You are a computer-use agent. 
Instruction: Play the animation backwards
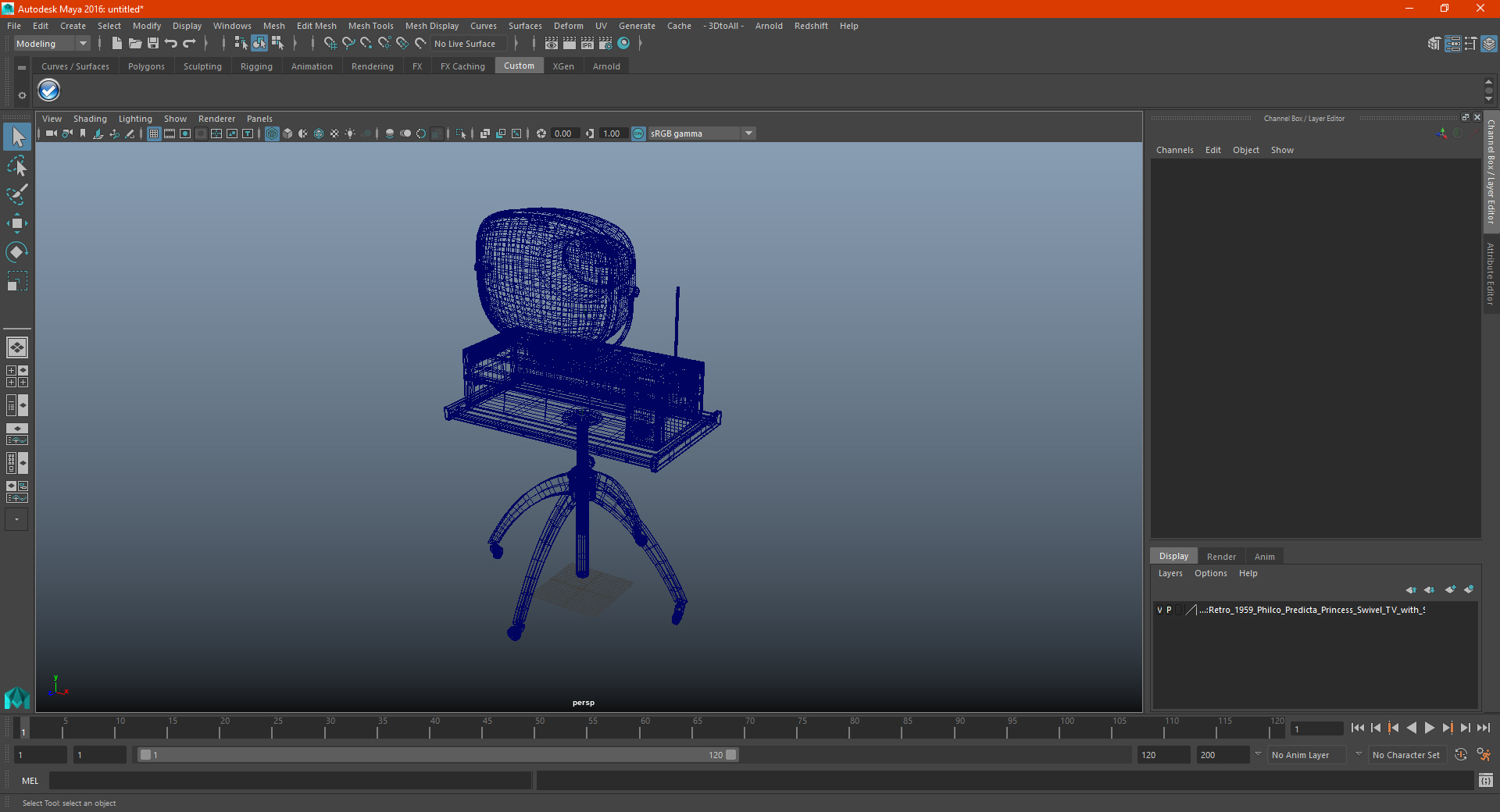pos(1411,728)
